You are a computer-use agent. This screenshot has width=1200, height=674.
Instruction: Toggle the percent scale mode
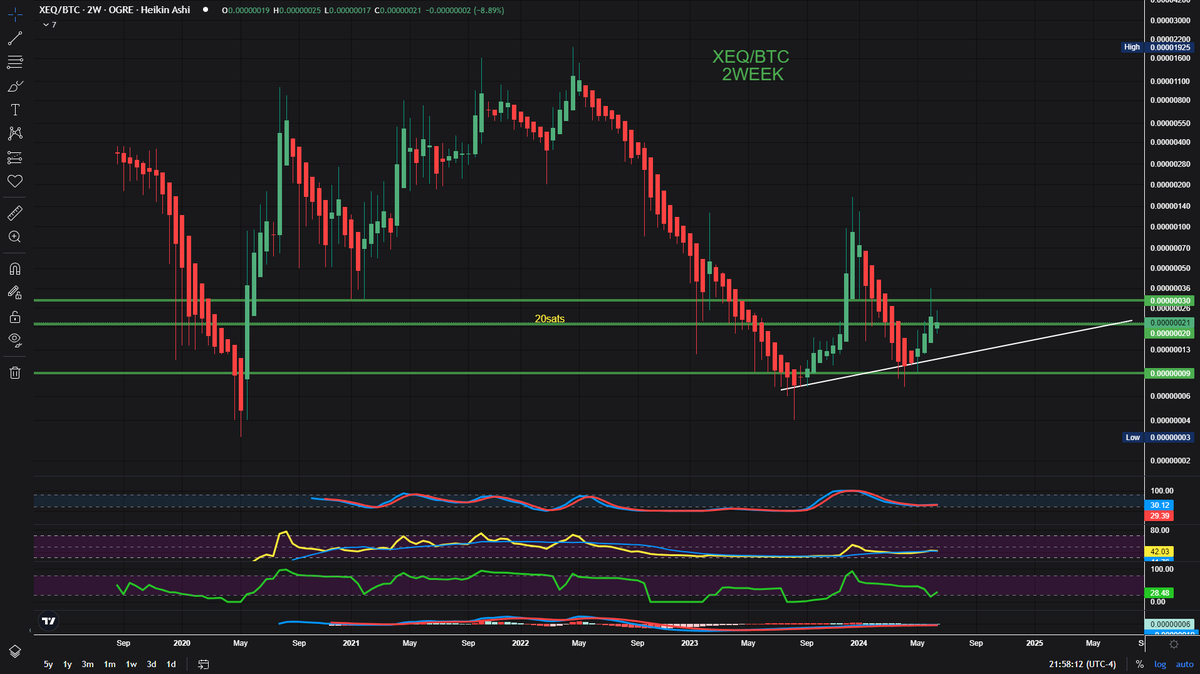1139,664
